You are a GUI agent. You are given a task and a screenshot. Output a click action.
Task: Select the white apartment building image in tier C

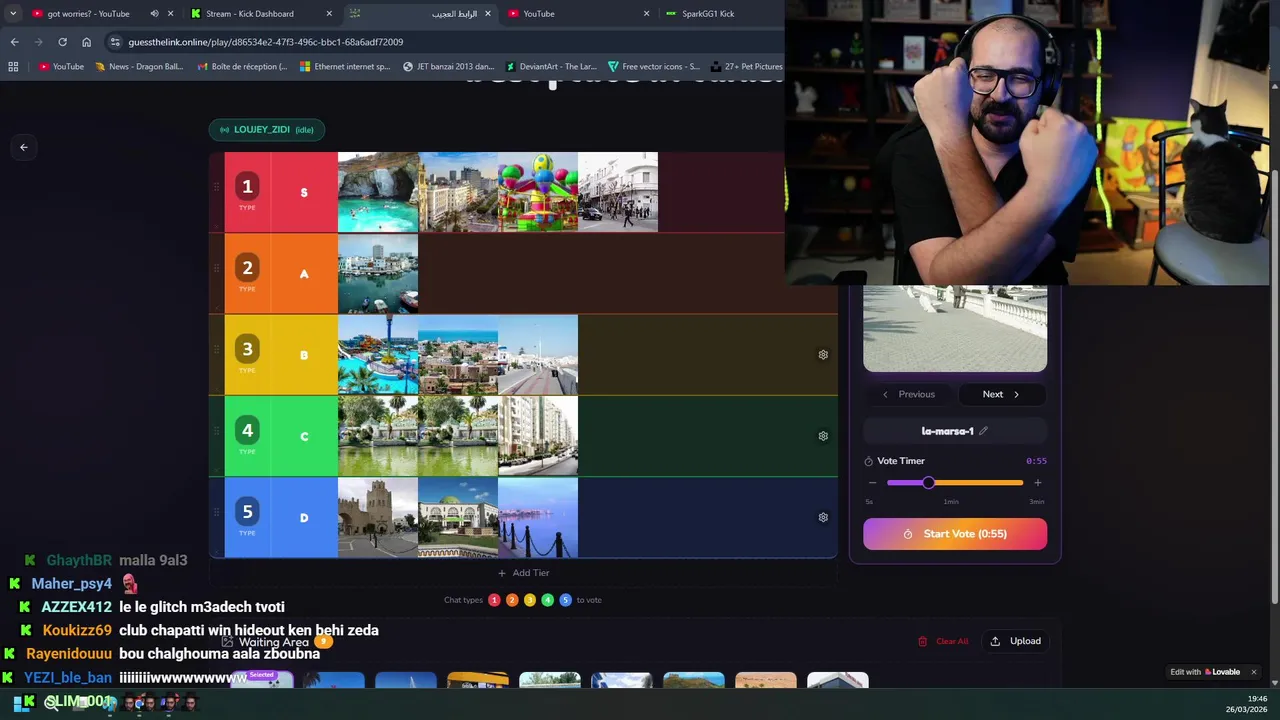click(538, 436)
